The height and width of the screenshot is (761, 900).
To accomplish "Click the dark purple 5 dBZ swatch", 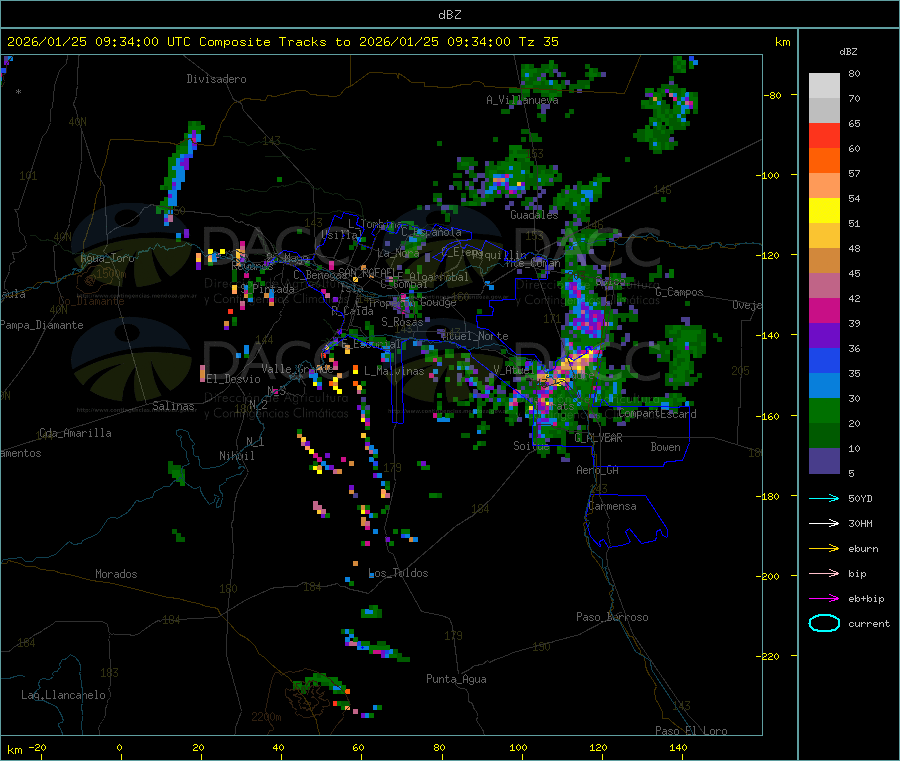I will click(824, 460).
